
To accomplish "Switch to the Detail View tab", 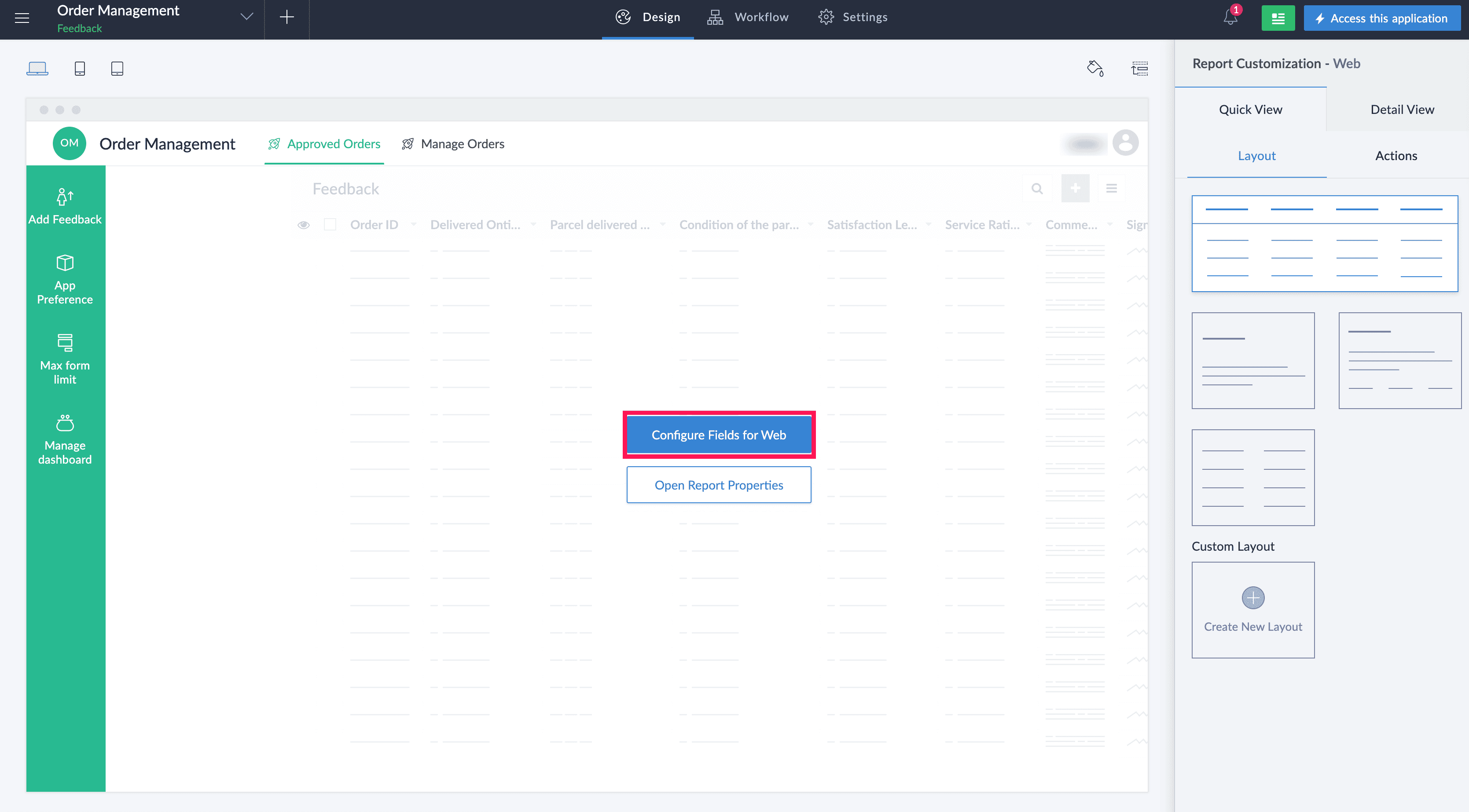I will 1402,110.
